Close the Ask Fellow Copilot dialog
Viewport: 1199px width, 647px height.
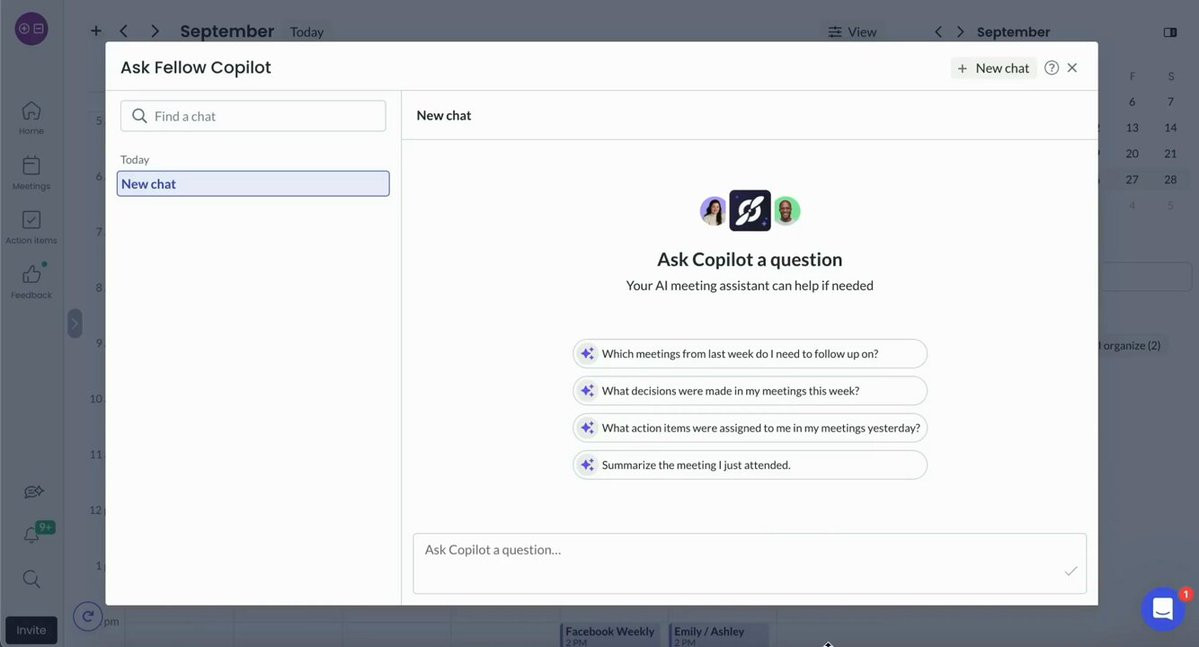coord(1072,68)
